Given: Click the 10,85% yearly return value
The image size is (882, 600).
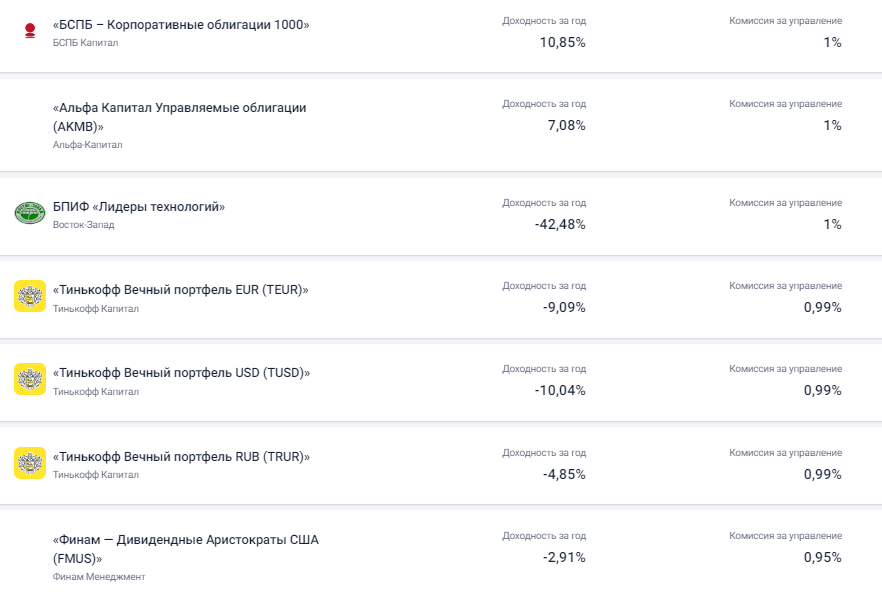Looking at the screenshot, I should click(x=562, y=42).
